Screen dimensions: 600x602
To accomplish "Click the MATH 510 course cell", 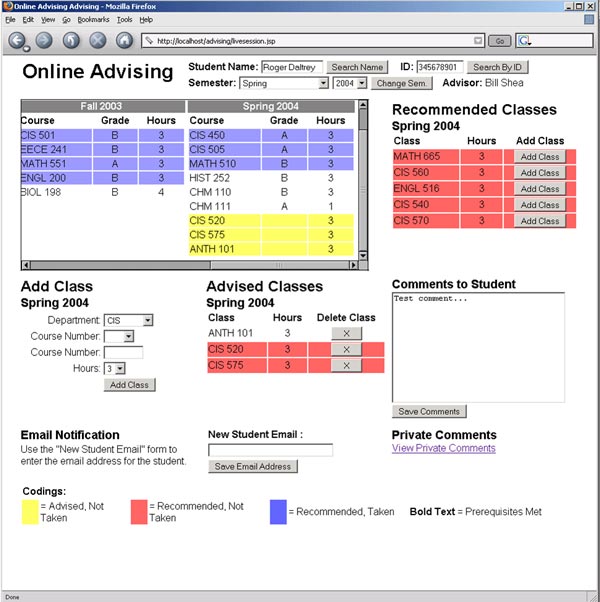I will click(x=225, y=164).
